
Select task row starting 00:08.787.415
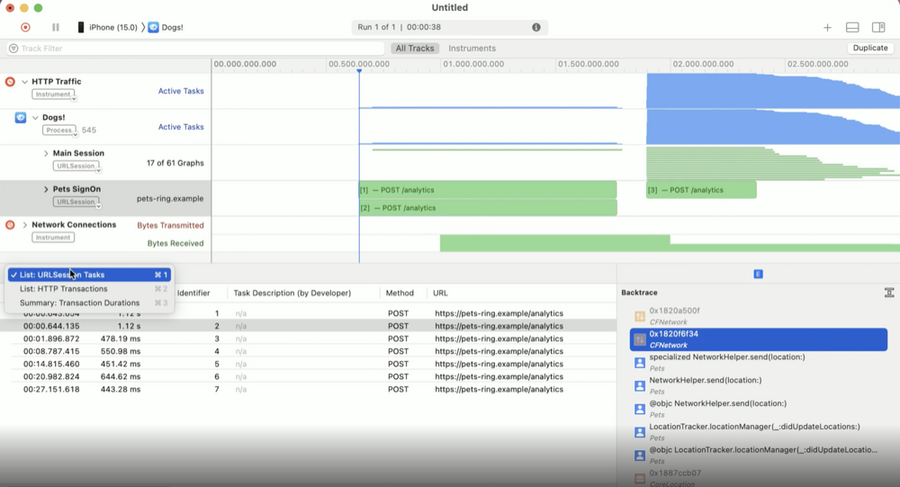(308, 351)
